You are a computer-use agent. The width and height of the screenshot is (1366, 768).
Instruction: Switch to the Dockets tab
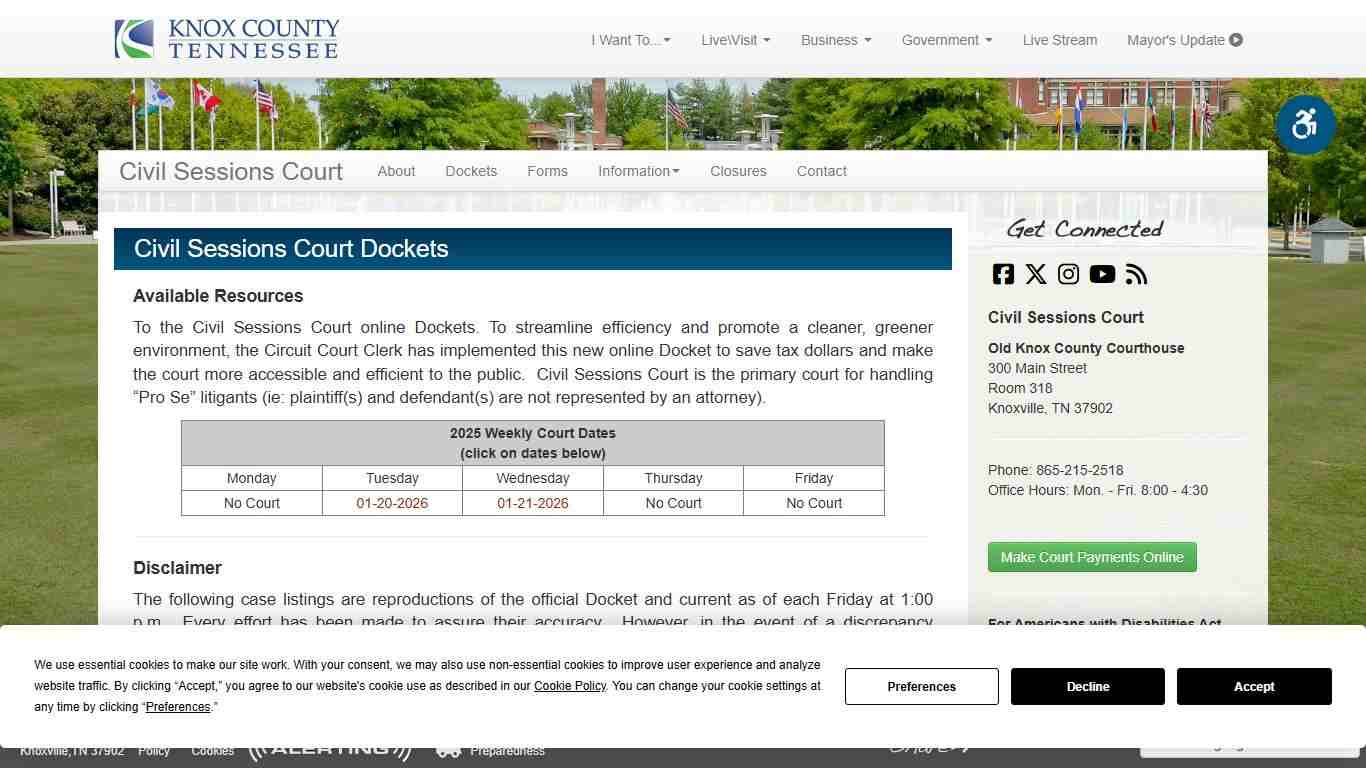point(471,171)
